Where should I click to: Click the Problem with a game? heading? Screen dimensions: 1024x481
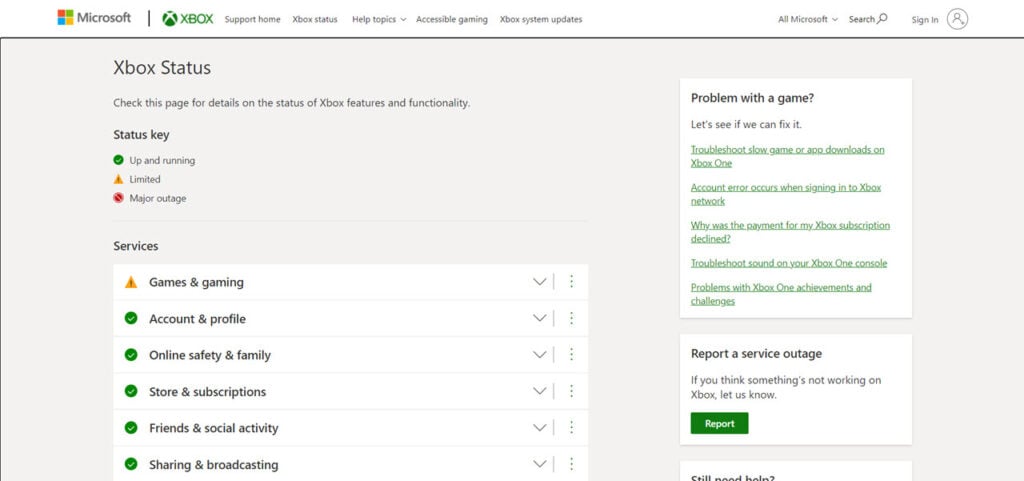[752, 99]
